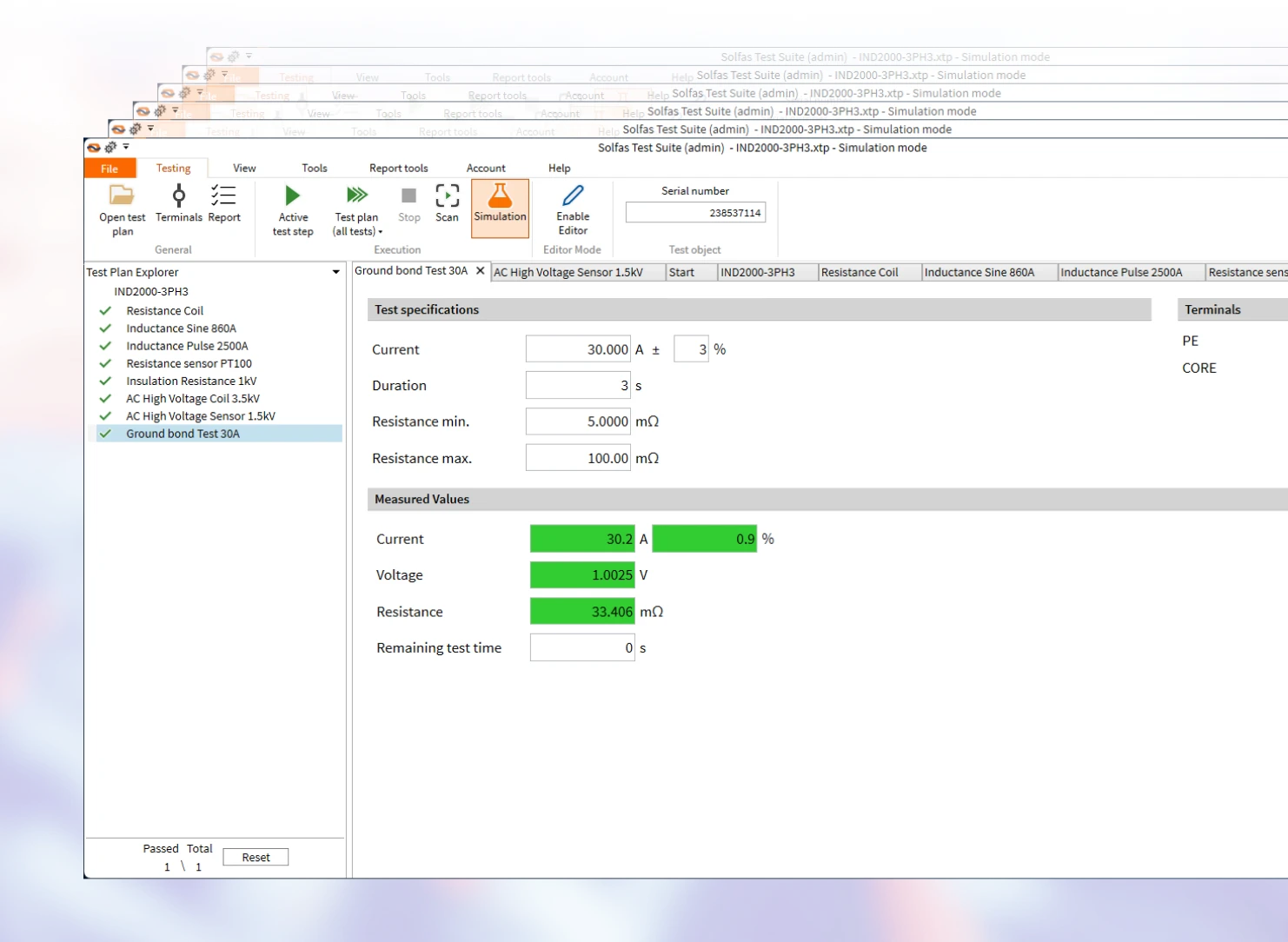Open the View ribbon tab
The width and height of the screenshot is (1288, 942).
tap(244, 169)
